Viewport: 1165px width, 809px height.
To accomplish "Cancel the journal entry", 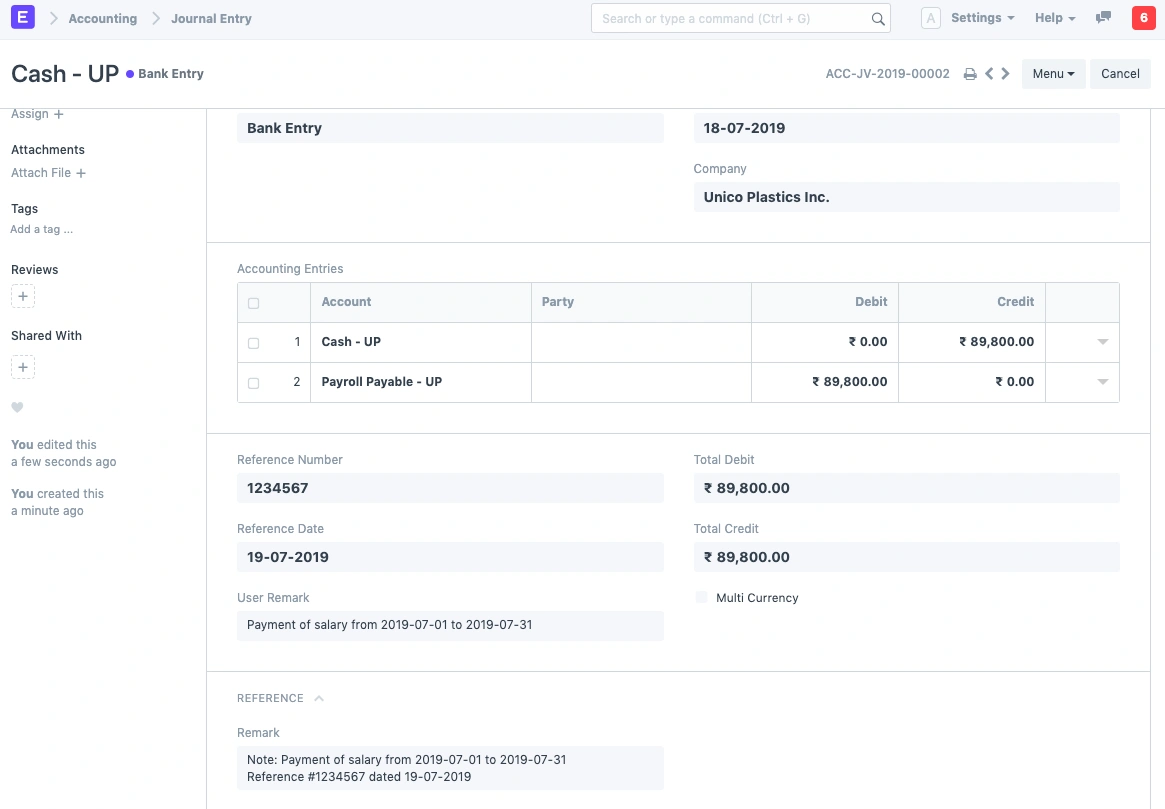I will pyautogui.click(x=1119, y=73).
